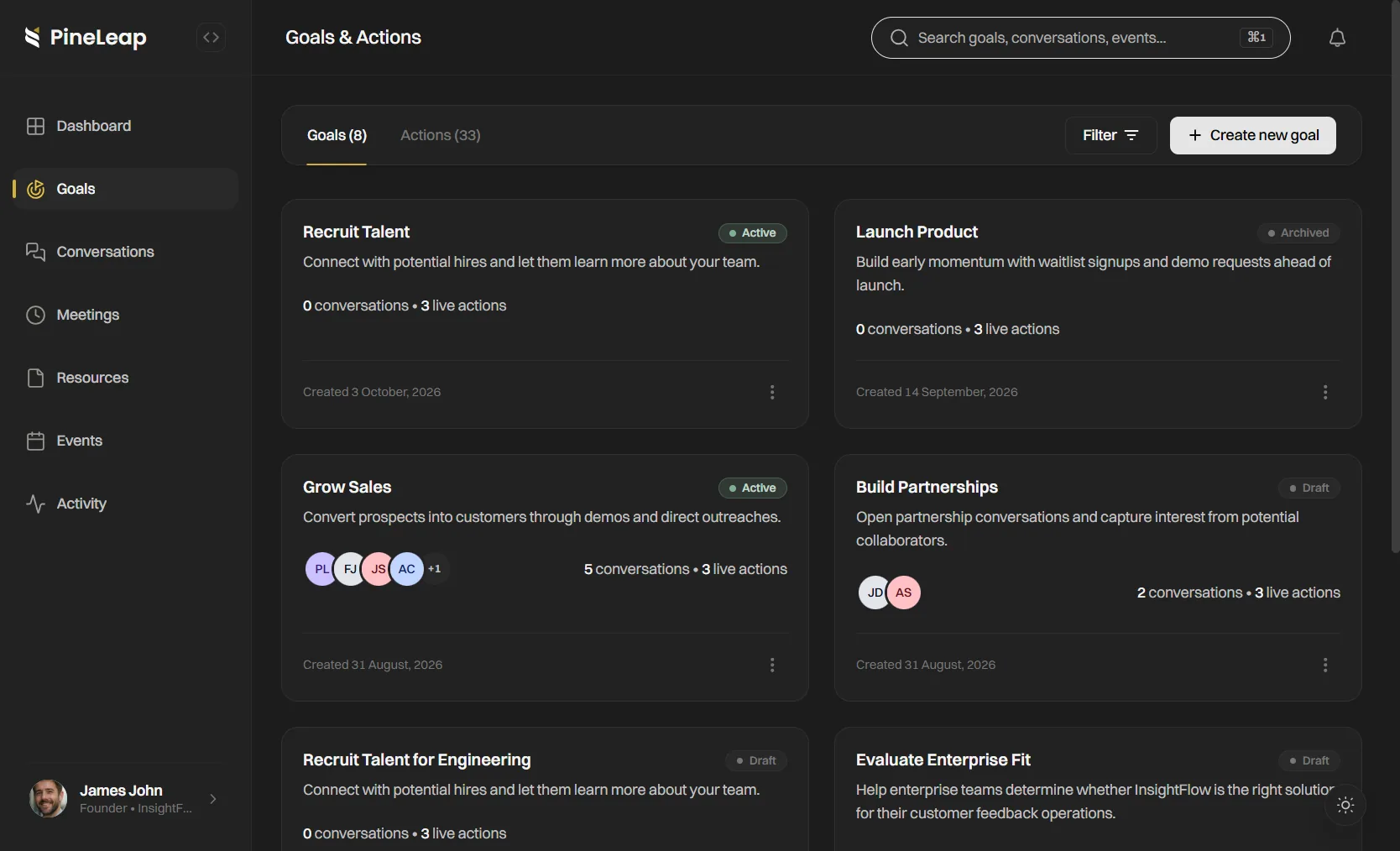Open Recruit Talent card's three-dot menu

pos(772,392)
